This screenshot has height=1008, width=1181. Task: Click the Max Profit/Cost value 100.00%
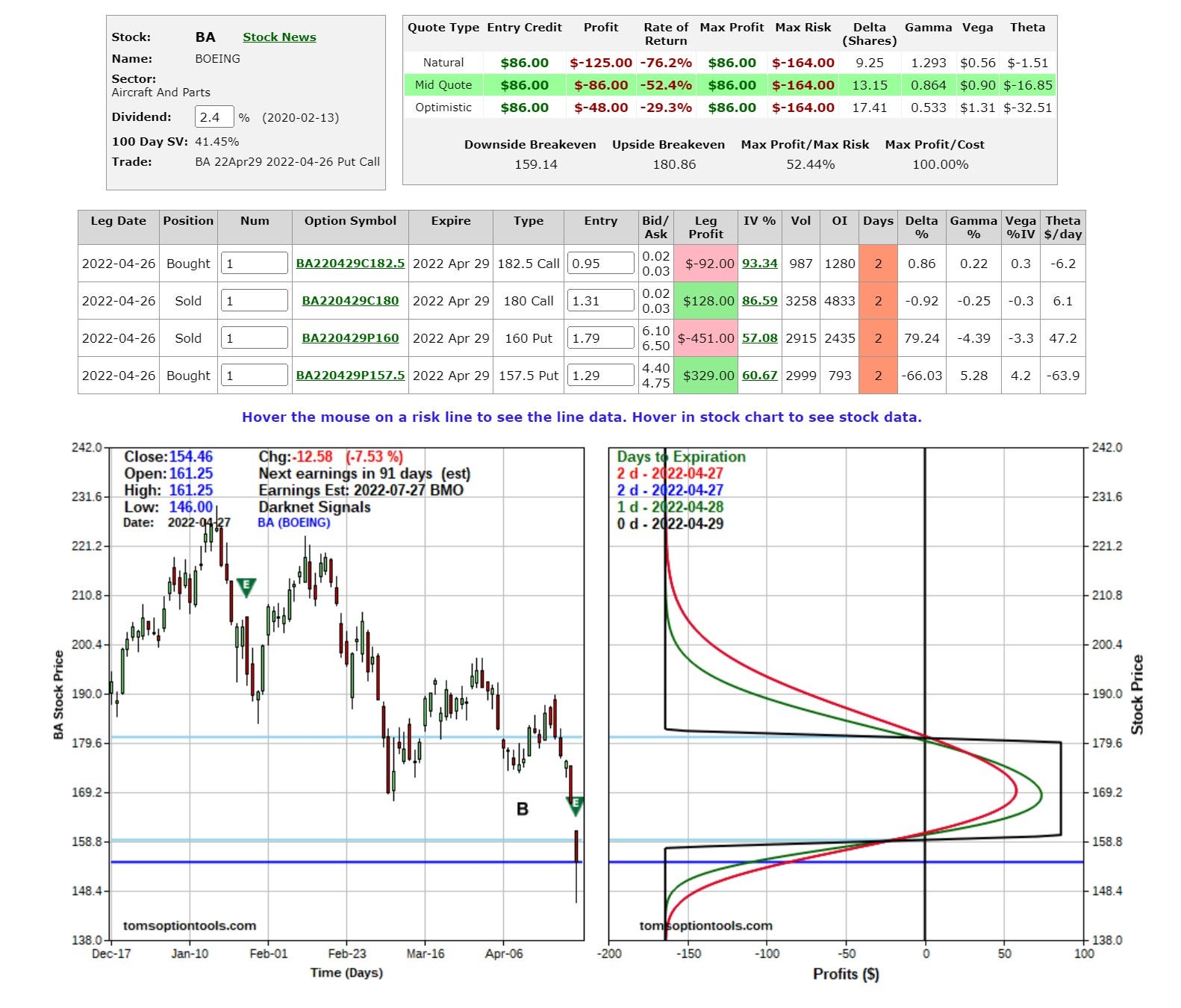click(x=940, y=164)
